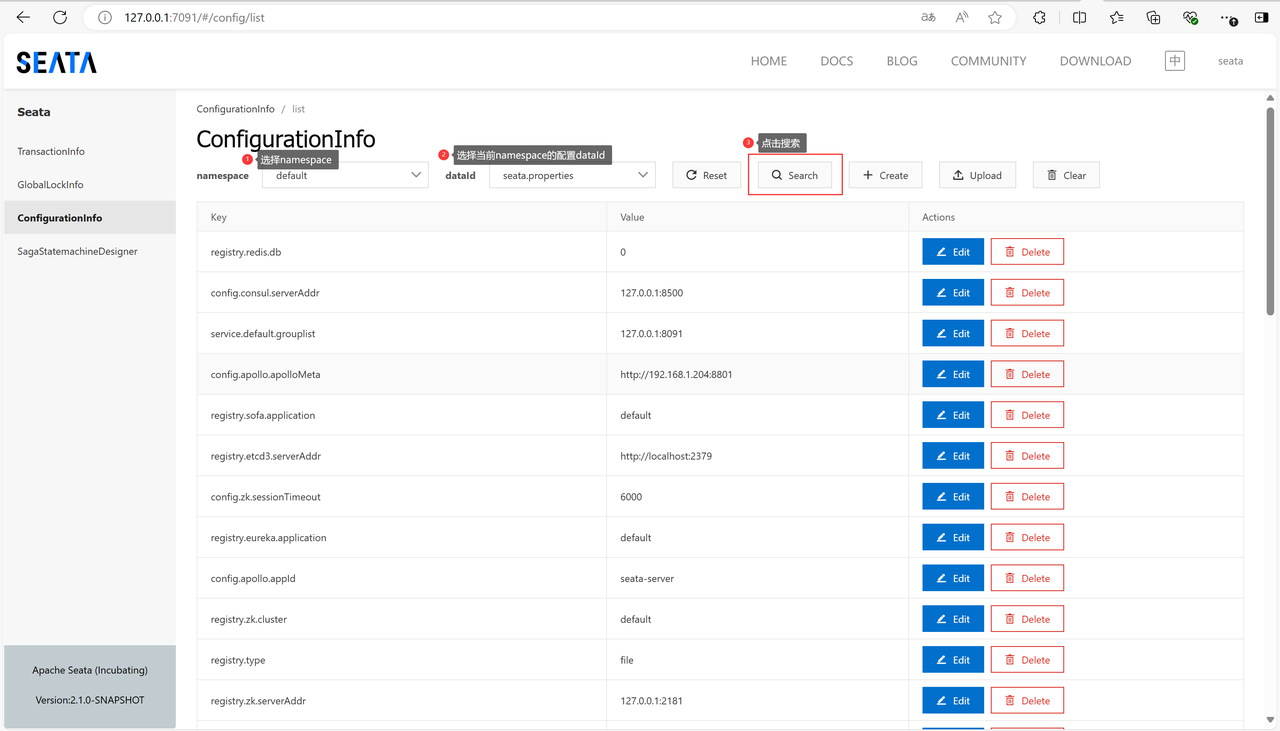Open browser extensions puzzle icon

click(x=1039, y=17)
